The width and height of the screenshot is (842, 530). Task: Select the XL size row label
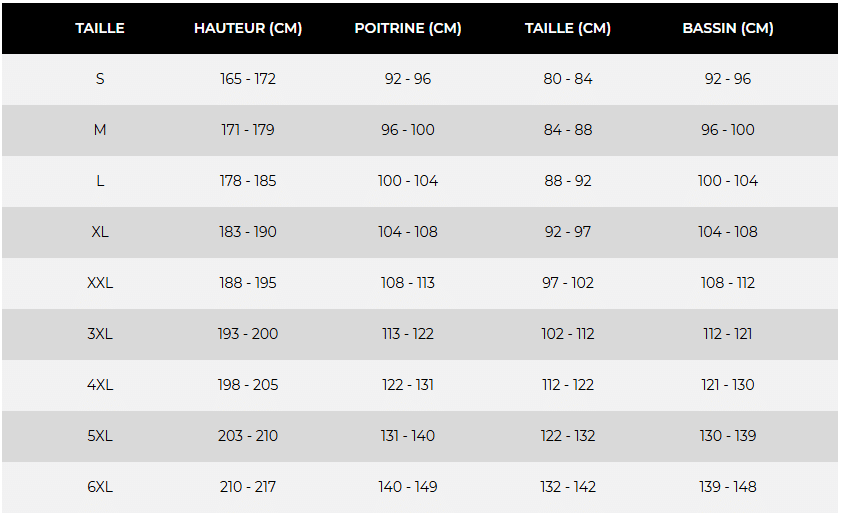pyautogui.click(x=100, y=232)
